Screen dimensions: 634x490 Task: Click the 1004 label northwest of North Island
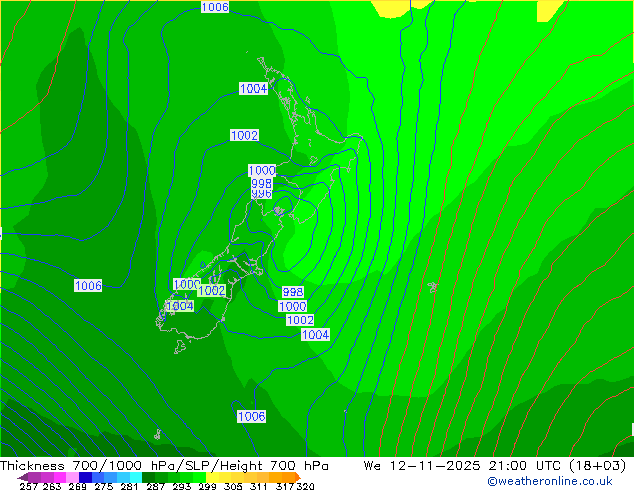click(x=254, y=89)
